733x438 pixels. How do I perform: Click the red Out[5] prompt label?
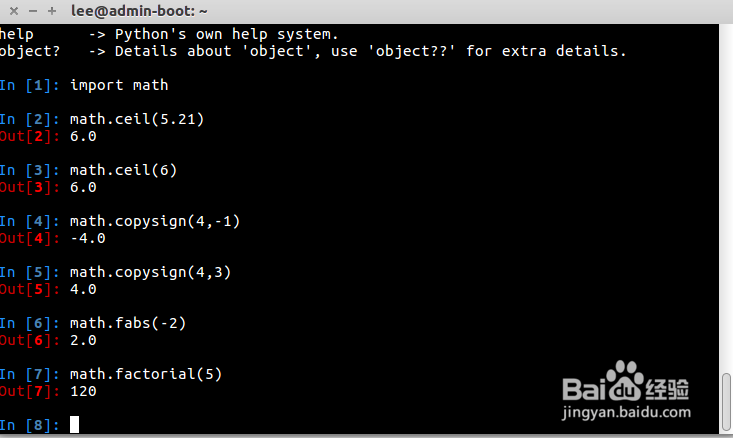[30, 289]
